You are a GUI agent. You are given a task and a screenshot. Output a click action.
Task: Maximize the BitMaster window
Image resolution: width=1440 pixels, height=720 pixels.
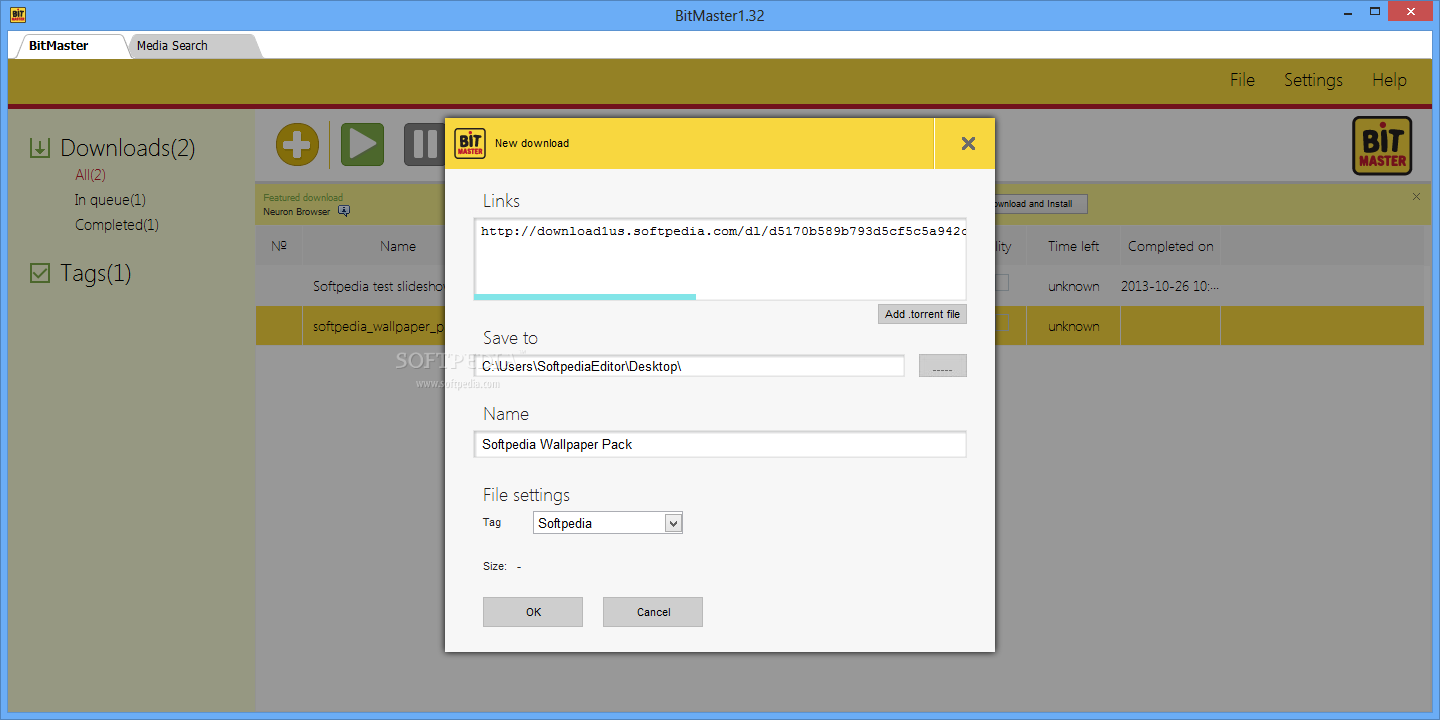pyautogui.click(x=1373, y=11)
